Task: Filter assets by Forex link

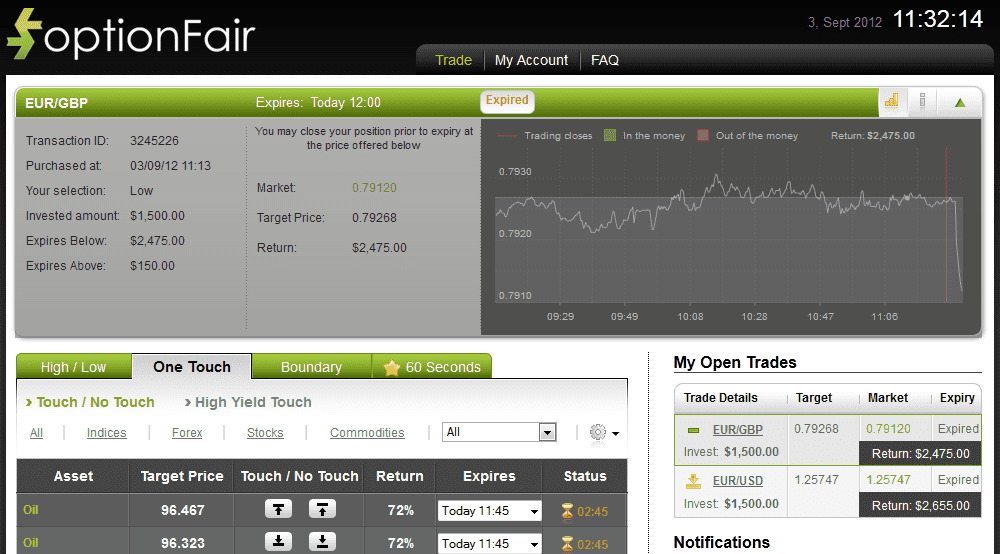Action: 187,433
